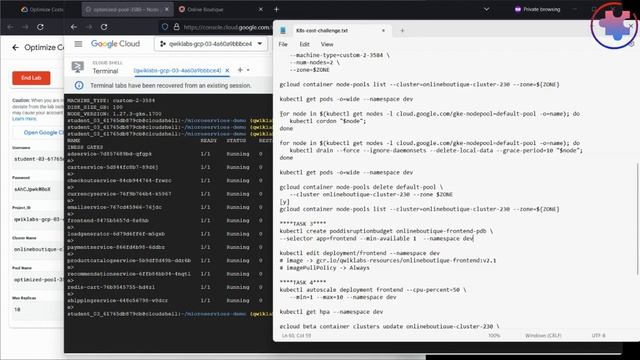640x360 pixels.
Task: Reload the page in the inner browser
Action: 104,27
